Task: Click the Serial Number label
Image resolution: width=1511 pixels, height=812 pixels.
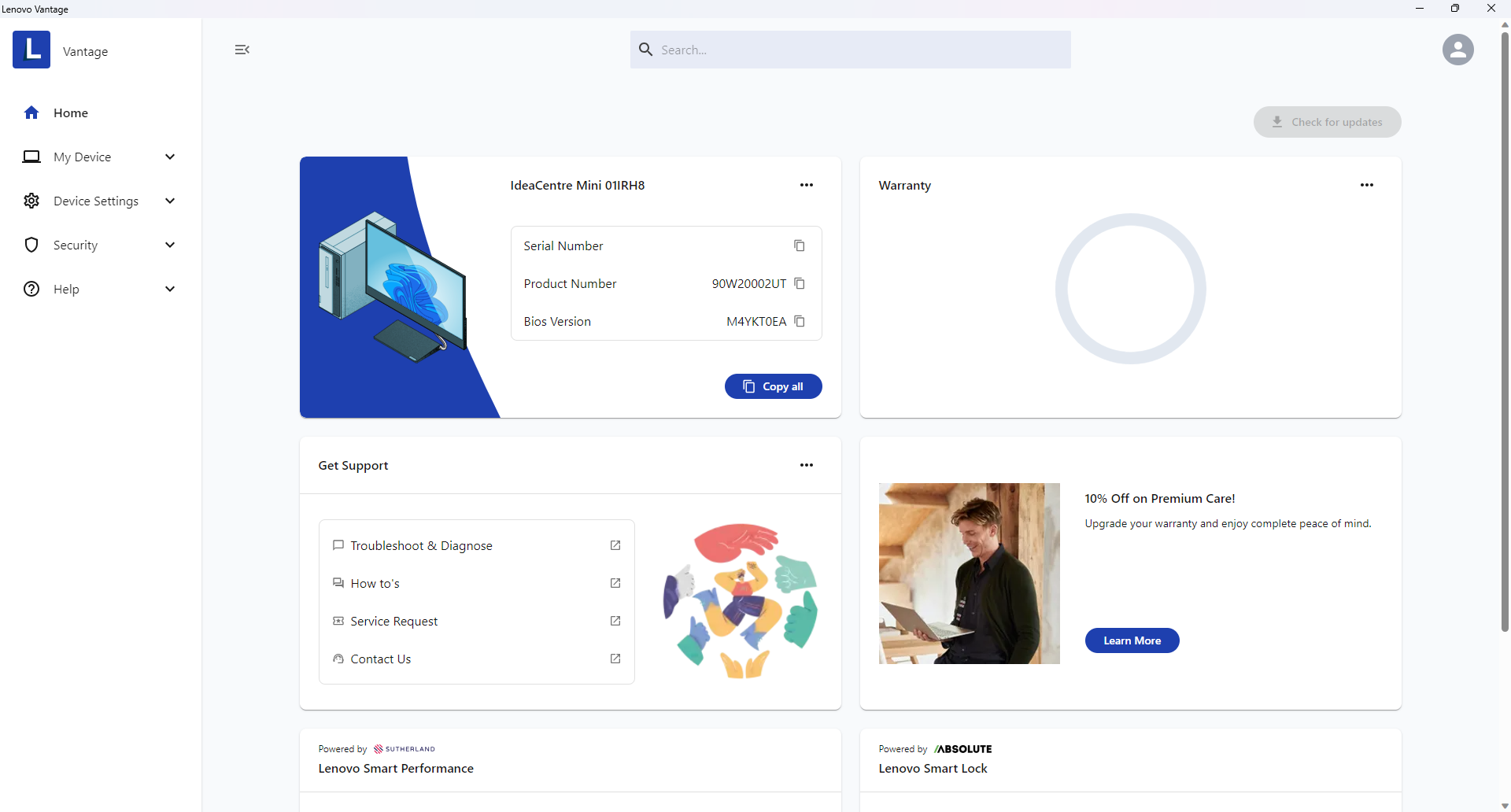Action: pos(563,245)
